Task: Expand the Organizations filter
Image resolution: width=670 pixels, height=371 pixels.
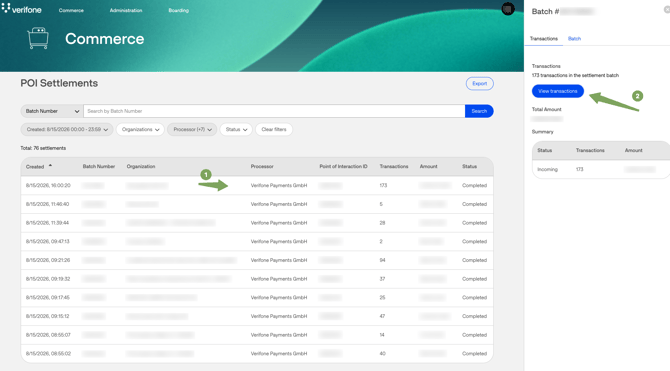Action: click(140, 130)
